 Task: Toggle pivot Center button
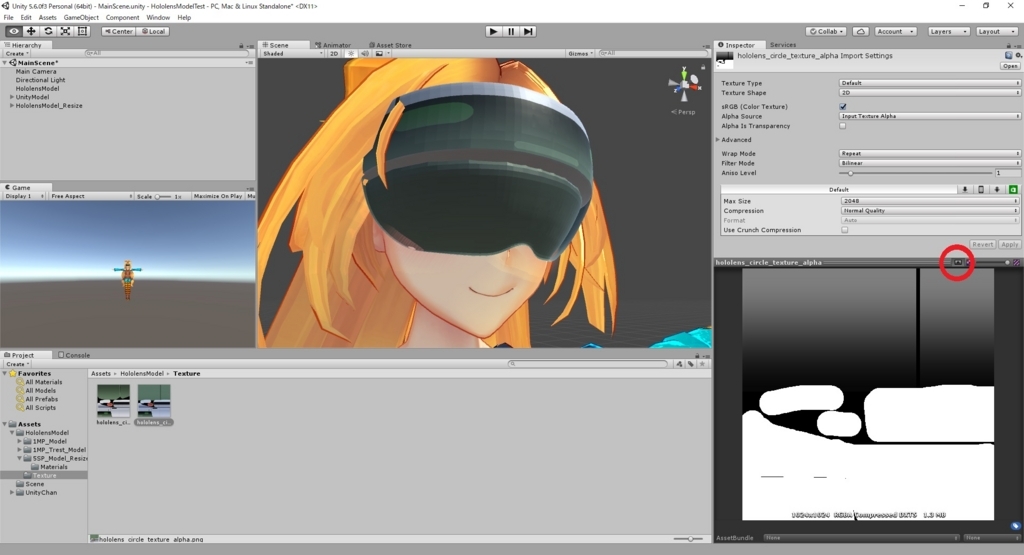tap(118, 31)
